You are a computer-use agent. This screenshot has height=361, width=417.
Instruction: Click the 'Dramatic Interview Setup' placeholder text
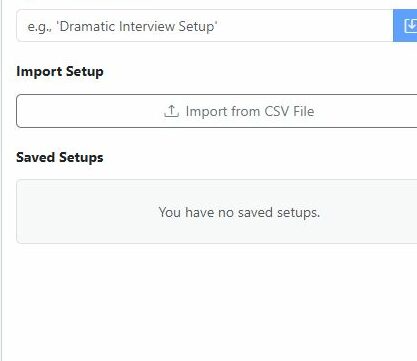(x=137, y=26)
